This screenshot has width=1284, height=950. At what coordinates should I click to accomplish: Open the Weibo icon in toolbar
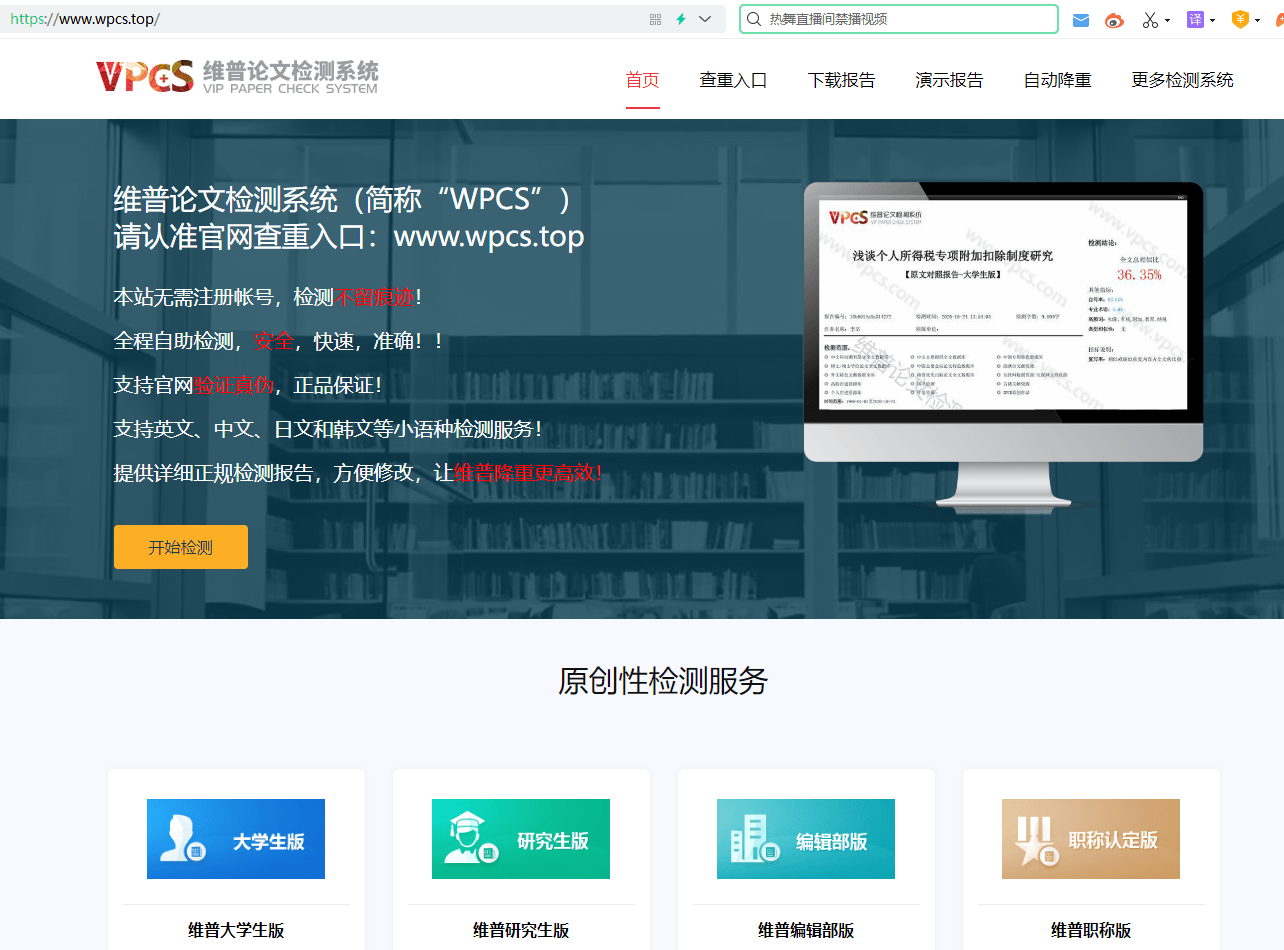click(x=1115, y=20)
